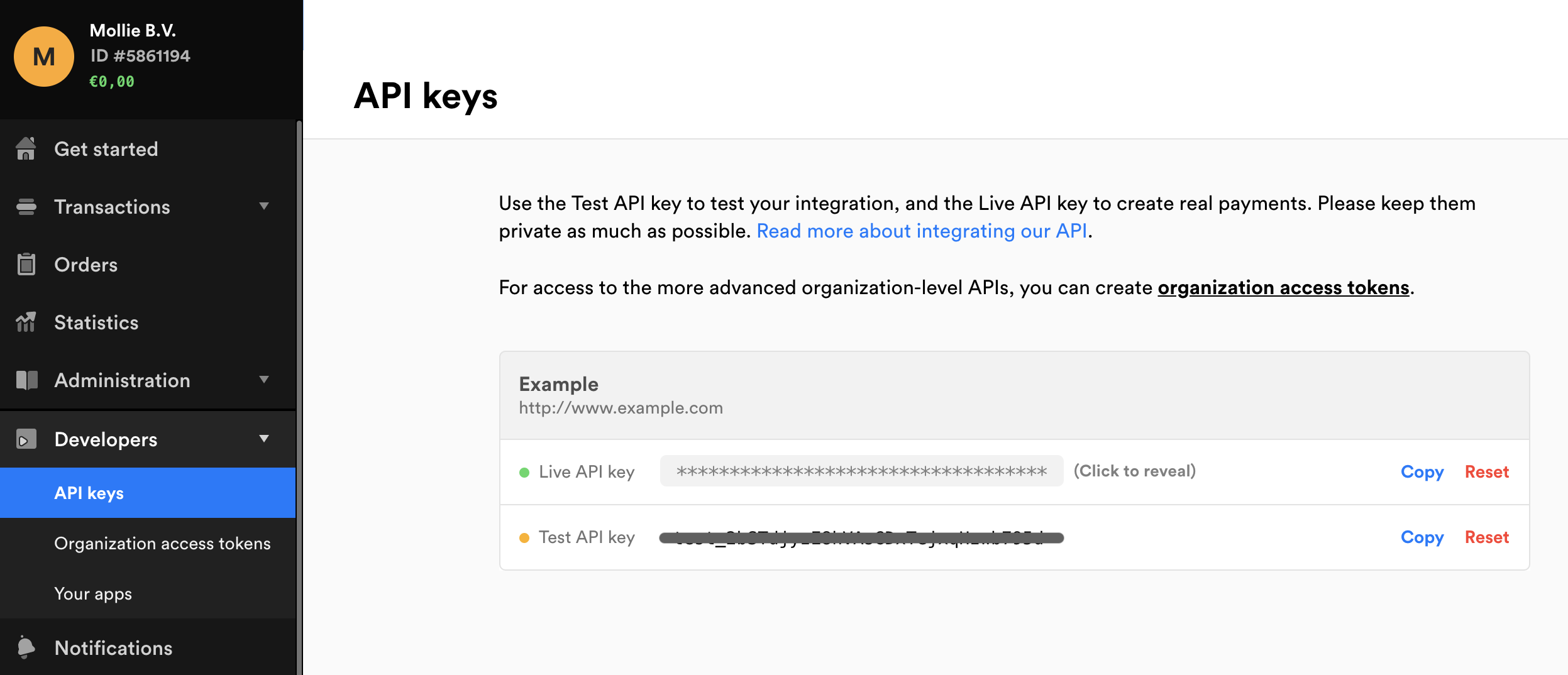Click the Transactions card icon in sidebar
Image resolution: width=1568 pixels, height=675 pixels.
[26, 206]
